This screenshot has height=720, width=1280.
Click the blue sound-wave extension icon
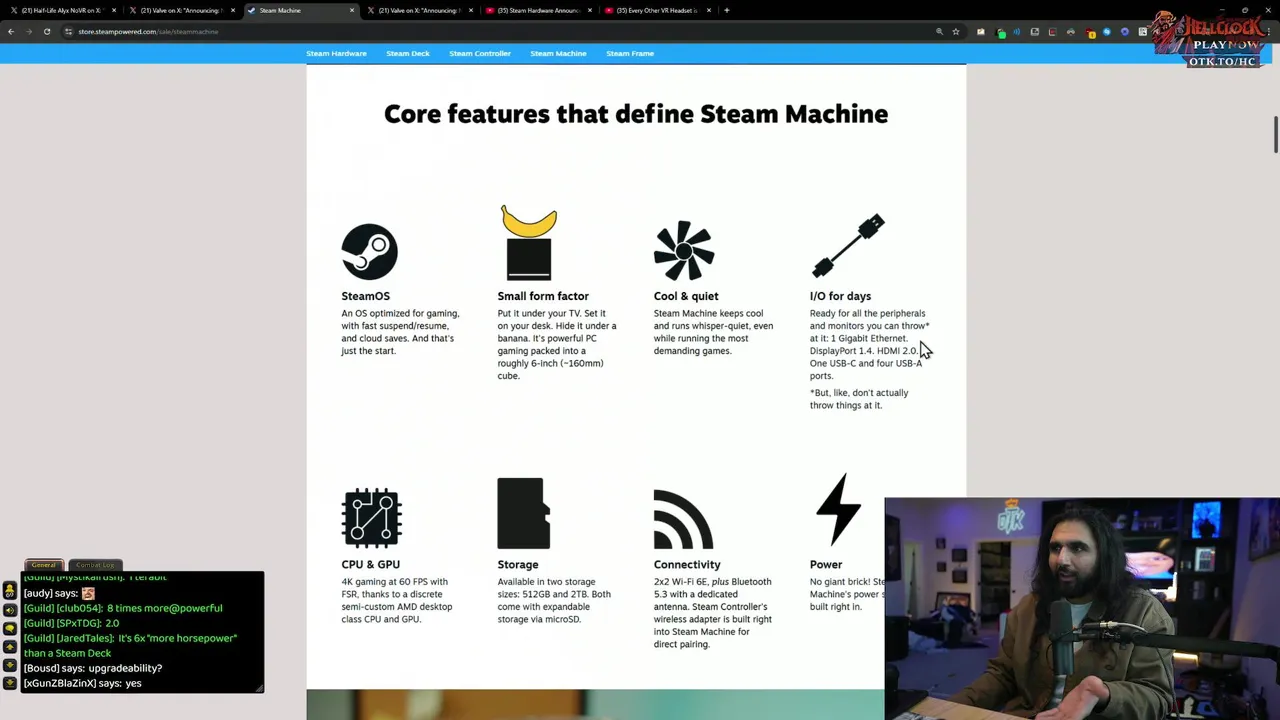point(1017,32)
